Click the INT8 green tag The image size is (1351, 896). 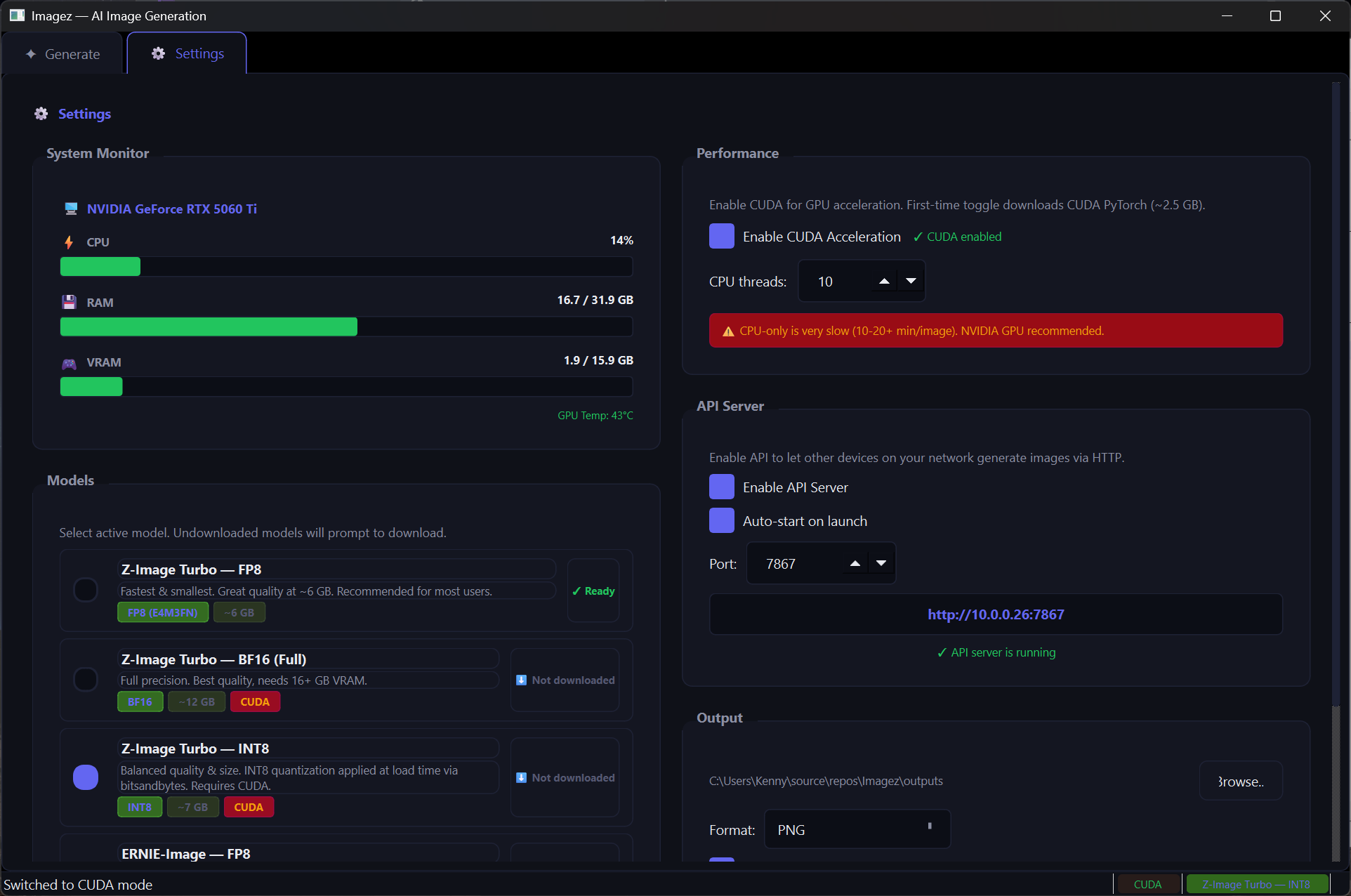coord(140,808)
